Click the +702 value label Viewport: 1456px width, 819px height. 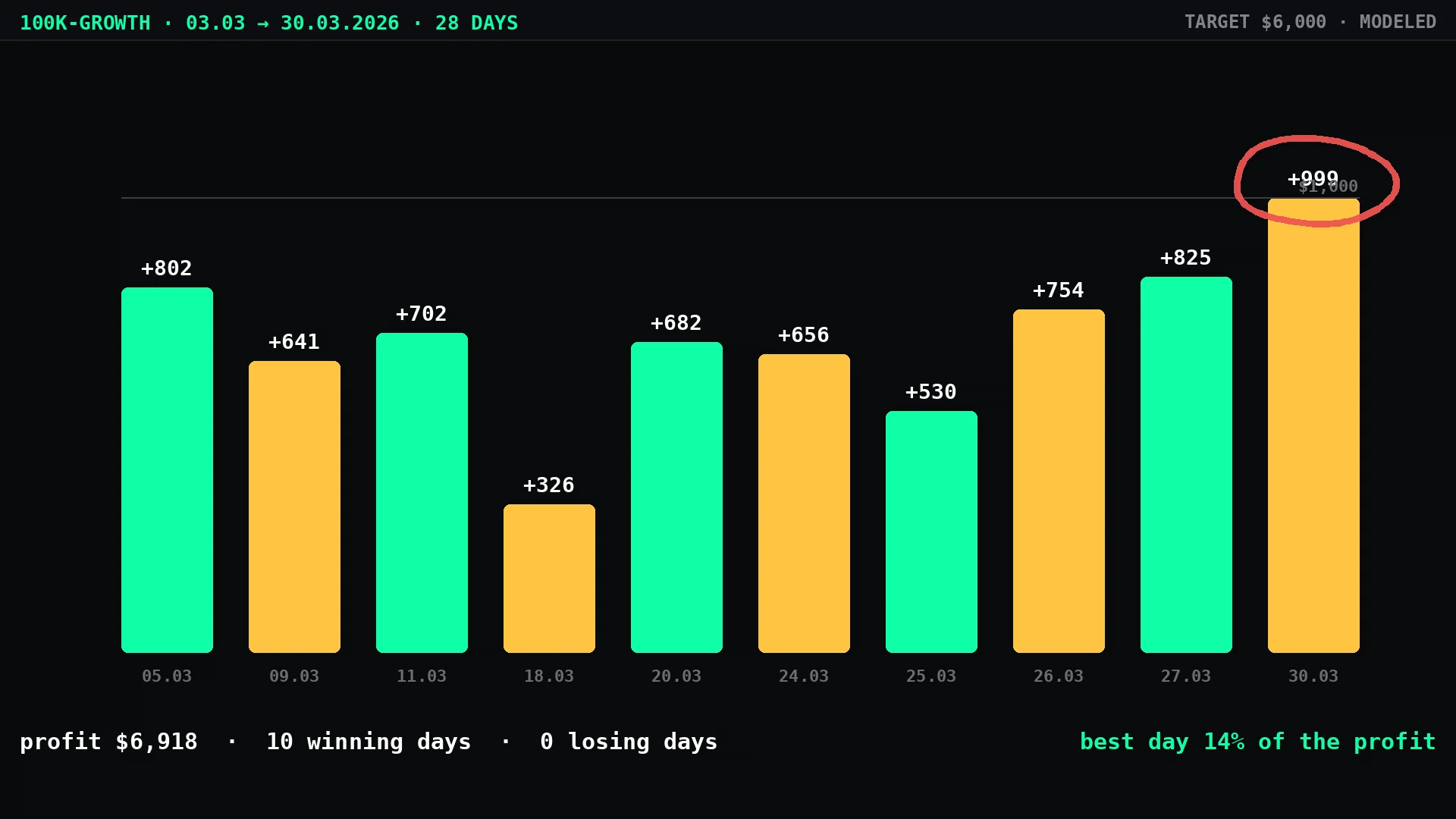(422, 314)
